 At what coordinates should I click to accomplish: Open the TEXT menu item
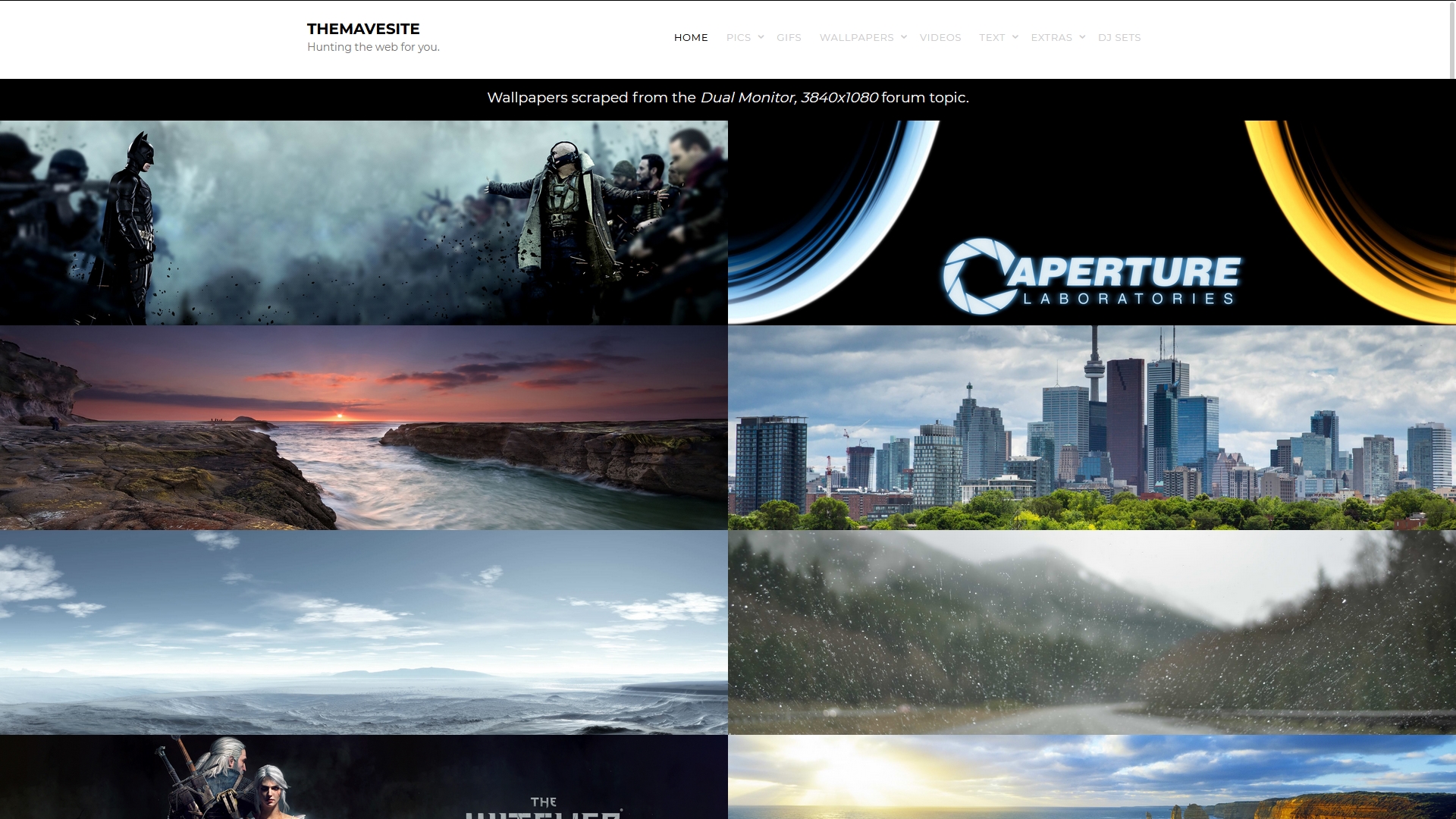click(992, 37)
